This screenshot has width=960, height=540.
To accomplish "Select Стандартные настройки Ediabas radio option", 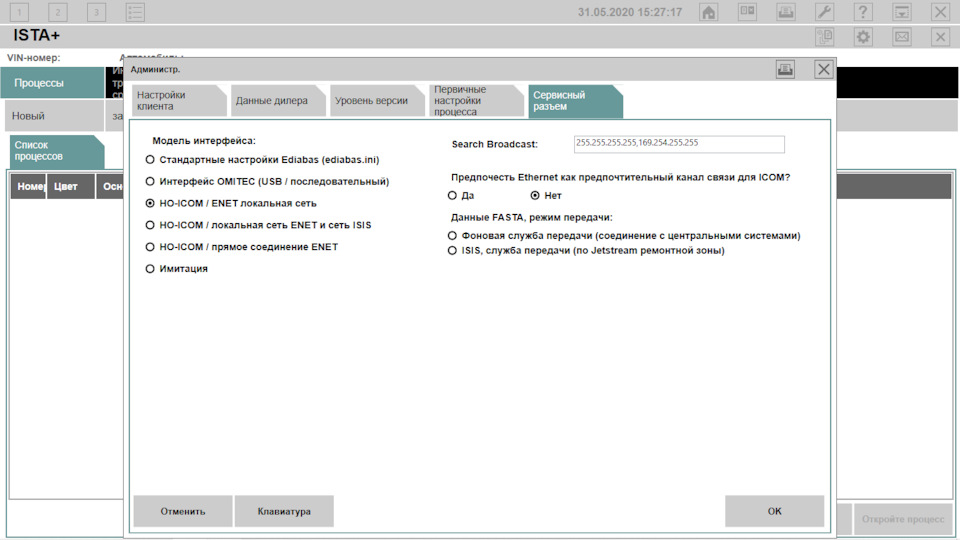I will [150, 160].
